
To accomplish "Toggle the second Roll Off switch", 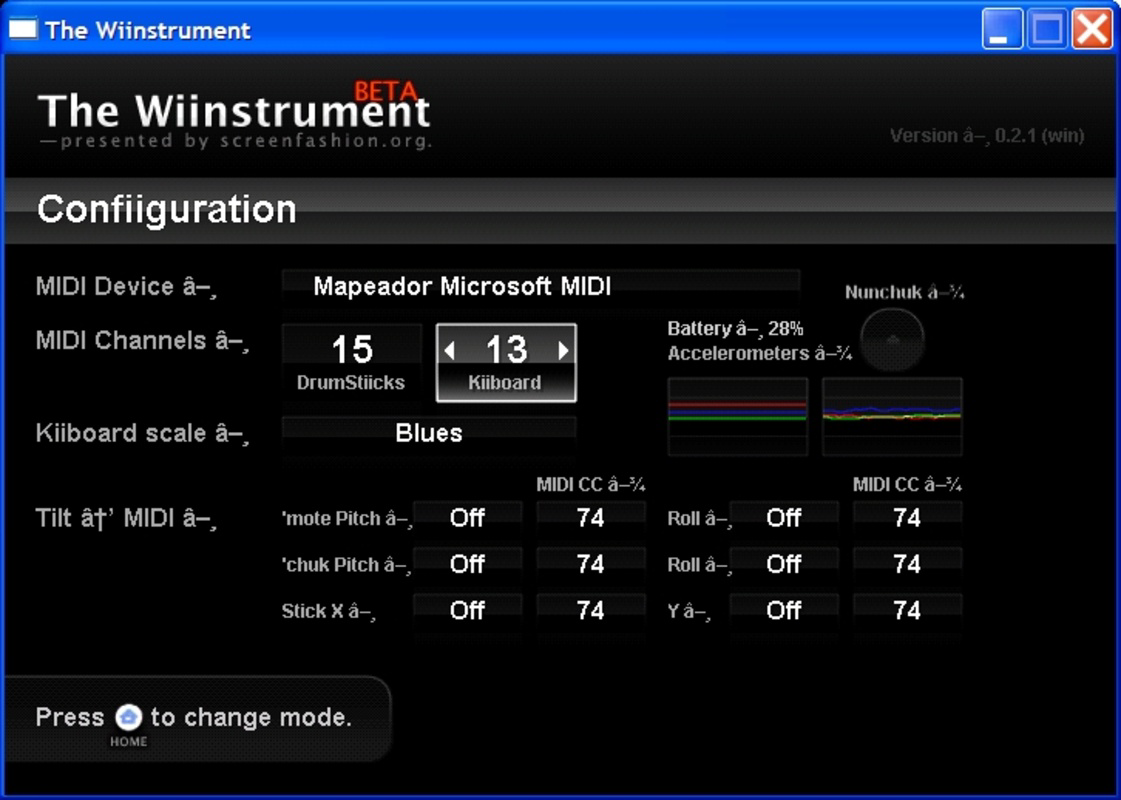I will click(784, 564).
